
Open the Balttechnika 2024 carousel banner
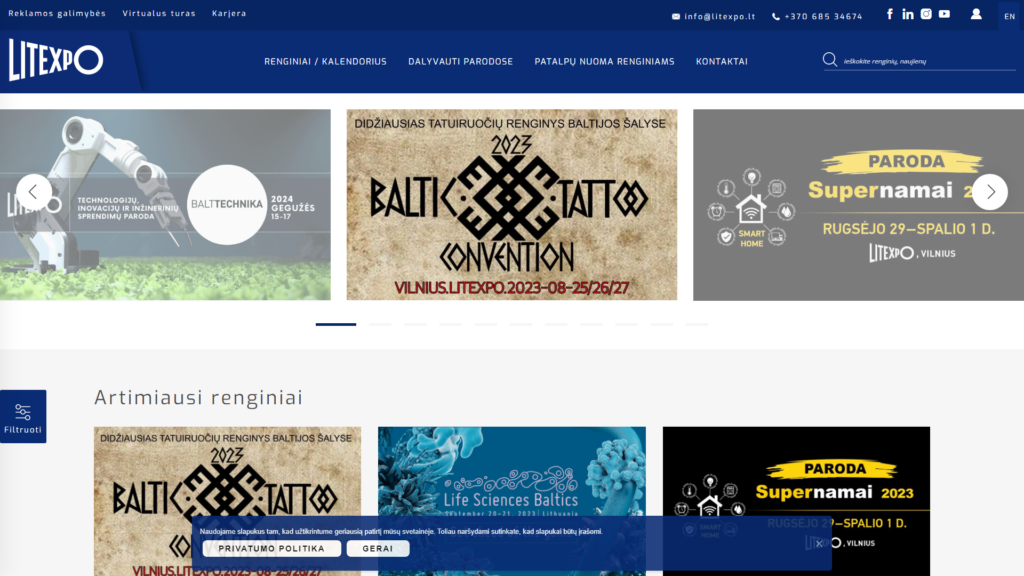[x=165, y=204]
